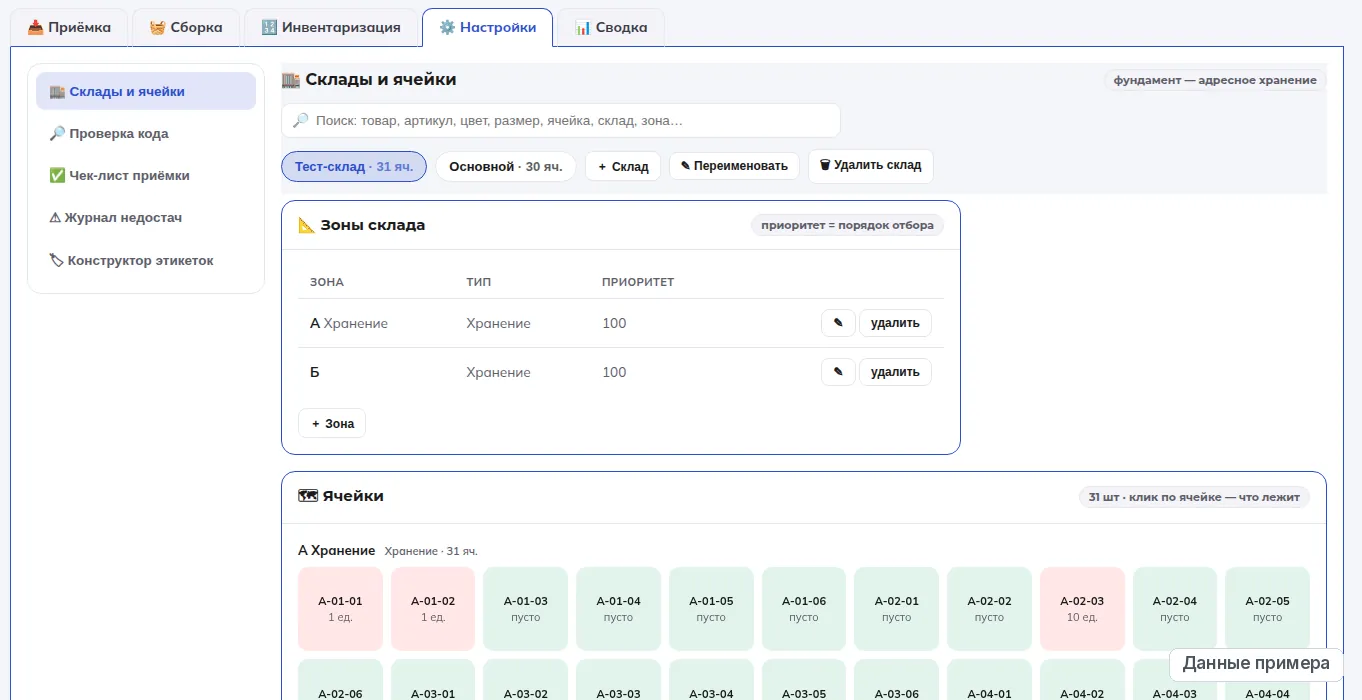
Task: Open cell A-01-04
Action: click(x=619, y=609)
